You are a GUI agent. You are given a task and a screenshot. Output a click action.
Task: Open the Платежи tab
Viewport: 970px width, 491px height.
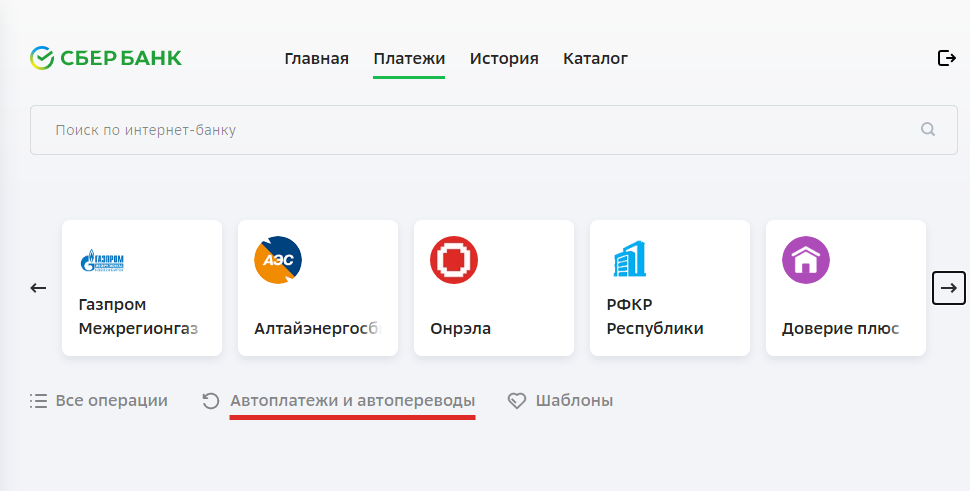coord(409,59)
